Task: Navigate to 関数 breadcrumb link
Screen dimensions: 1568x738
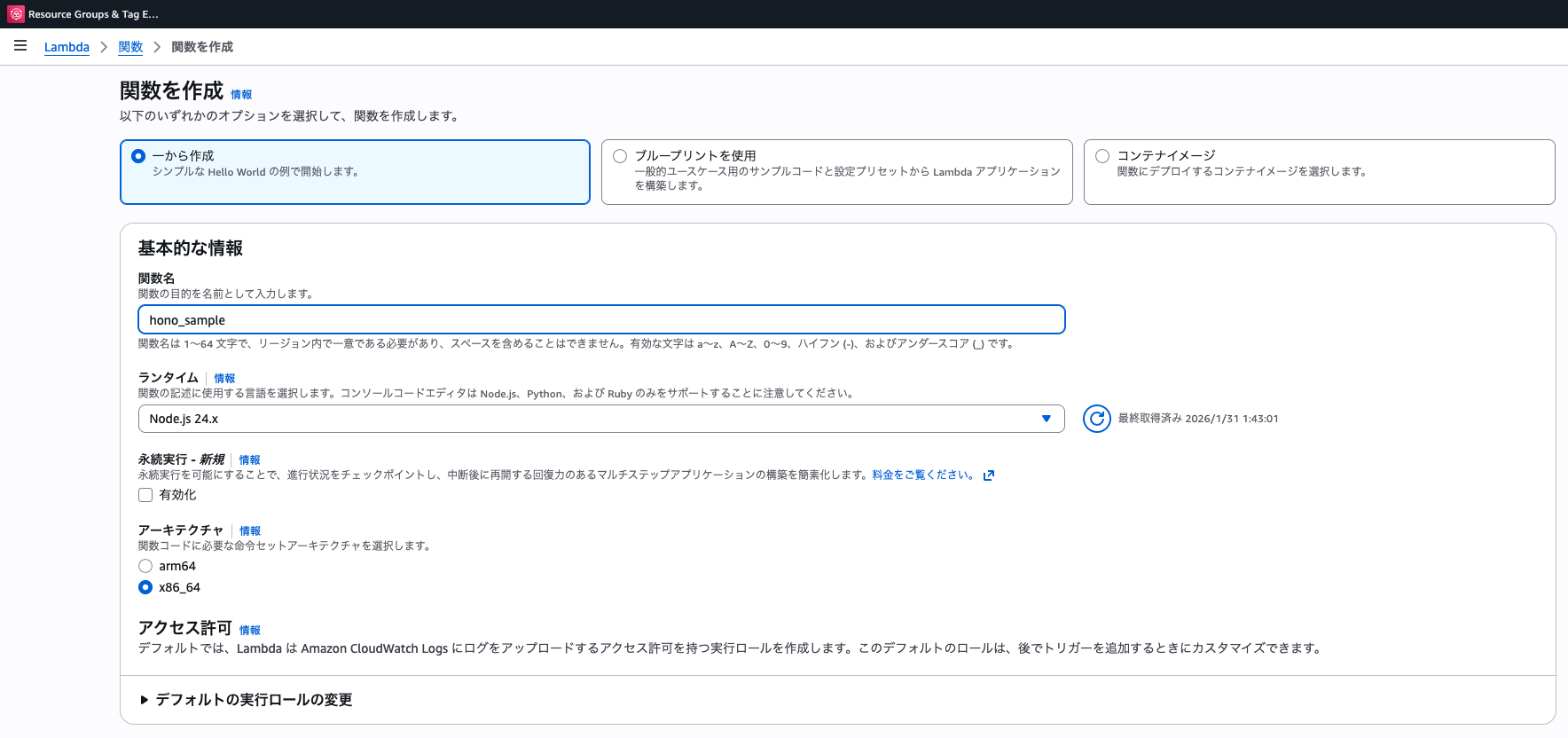Action: (130, 47)
